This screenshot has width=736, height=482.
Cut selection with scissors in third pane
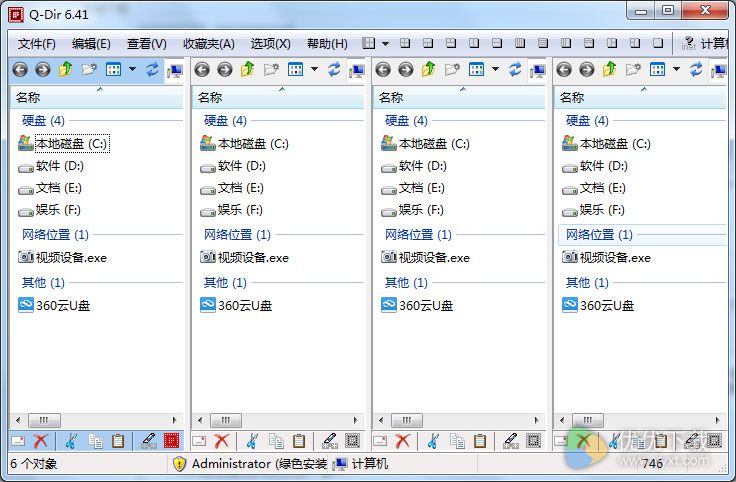click(x=433, y=441)
